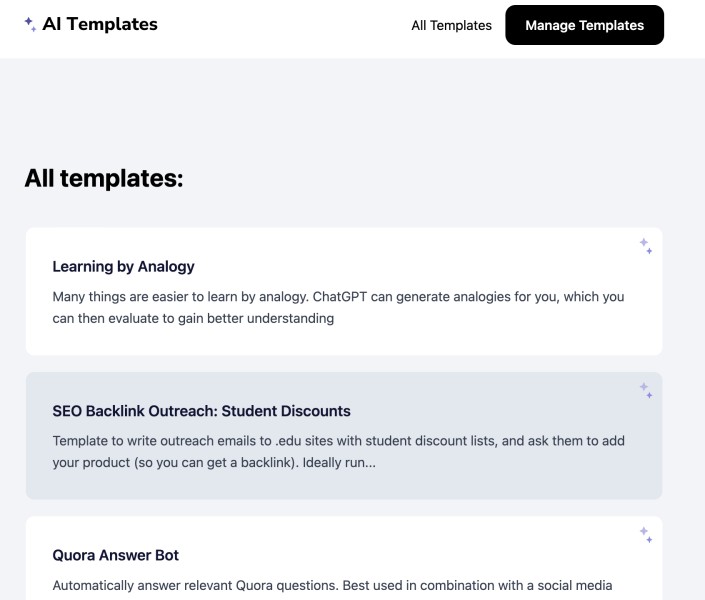Open the Quora Answer Bot template title

point(116,555)
